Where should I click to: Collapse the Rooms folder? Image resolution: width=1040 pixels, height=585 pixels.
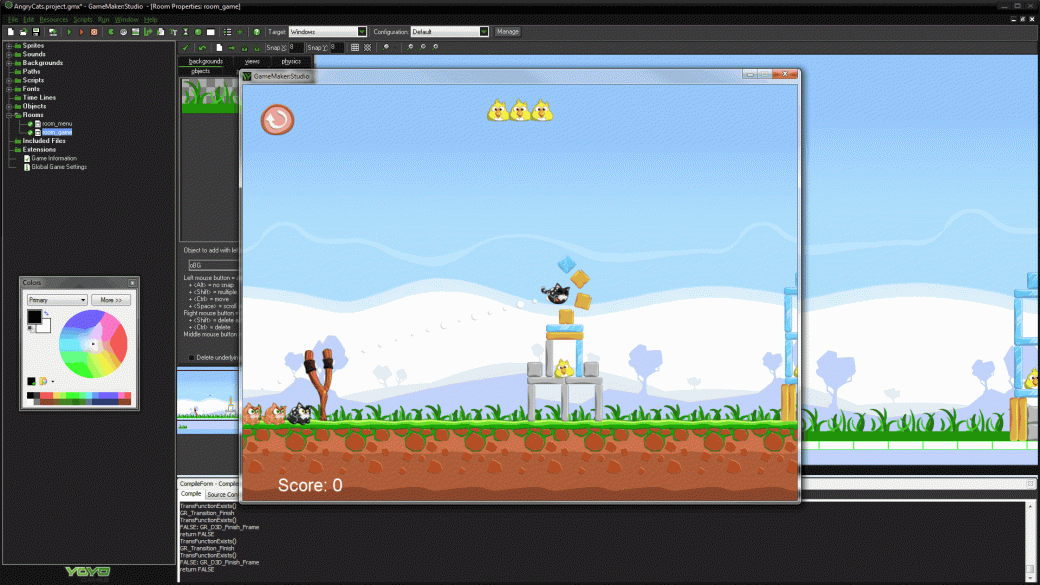(9, 115)
